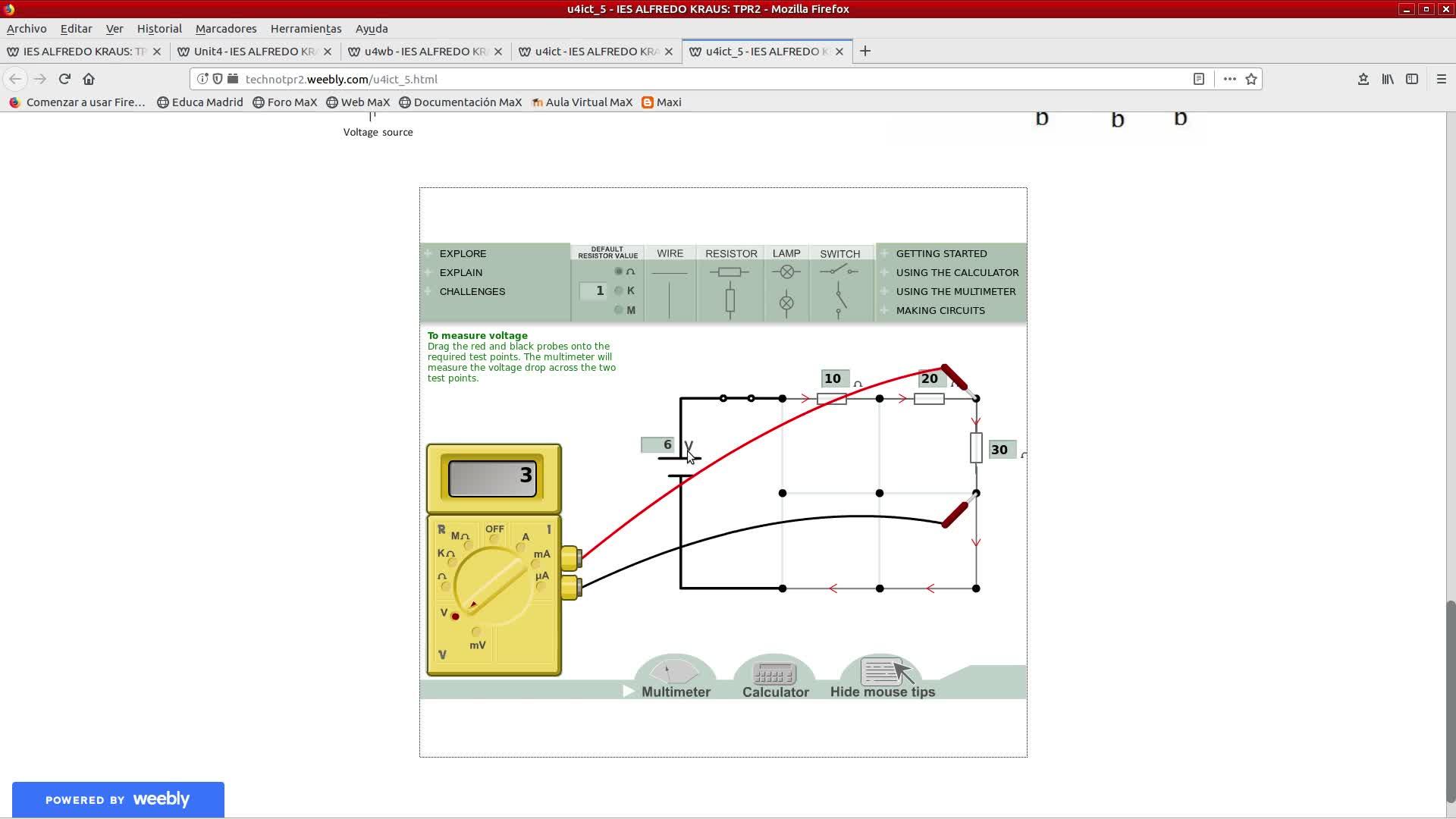The width and height of the screenshot is (1456, 819).
Task: Expand the CHALLENGES section
Action: (471, 291)
